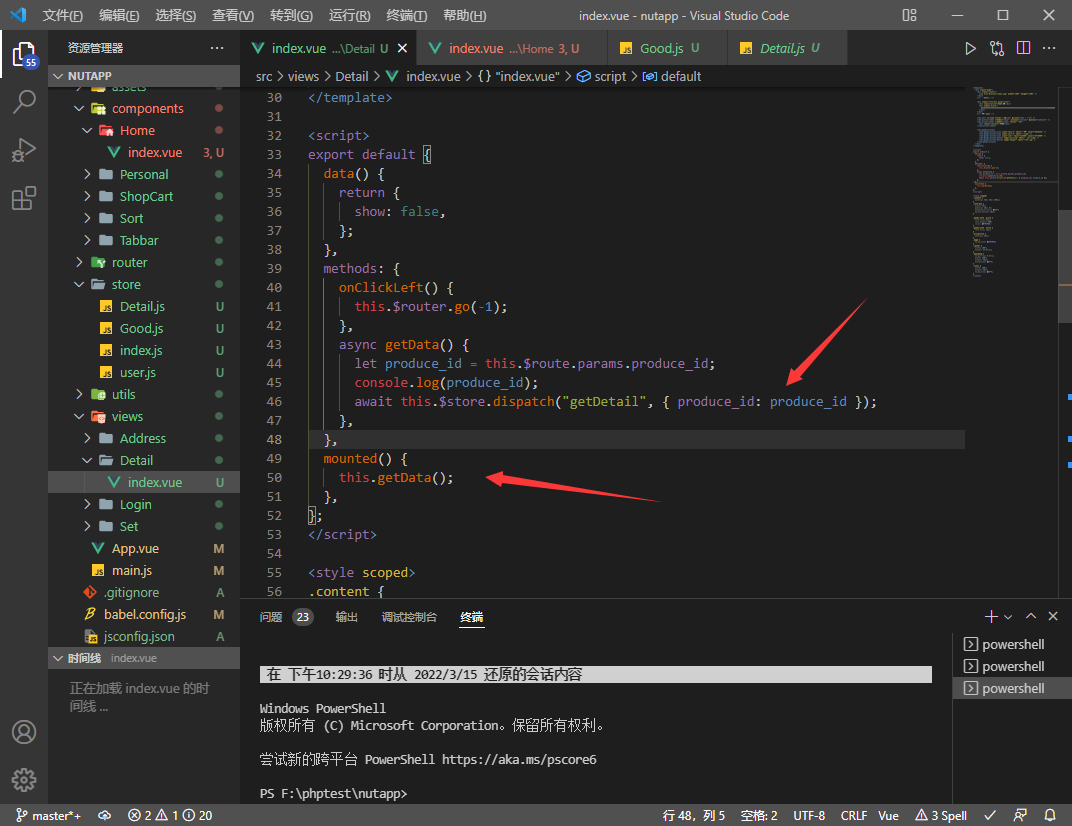Open the Extensions view icon
This screenshot has width=1072, height=826.
[24, 198]
